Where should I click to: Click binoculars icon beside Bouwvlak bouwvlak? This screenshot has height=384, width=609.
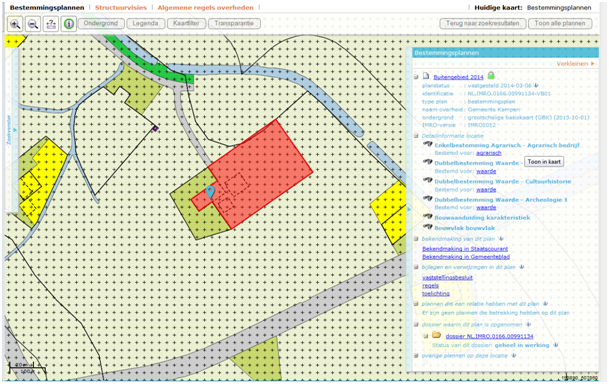pos(428,227)
